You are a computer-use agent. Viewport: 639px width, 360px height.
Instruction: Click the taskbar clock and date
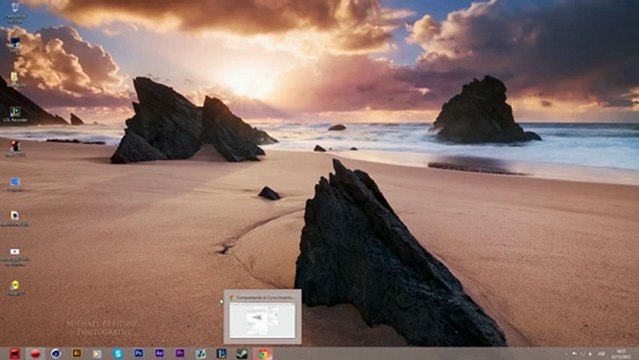(621, 354)
